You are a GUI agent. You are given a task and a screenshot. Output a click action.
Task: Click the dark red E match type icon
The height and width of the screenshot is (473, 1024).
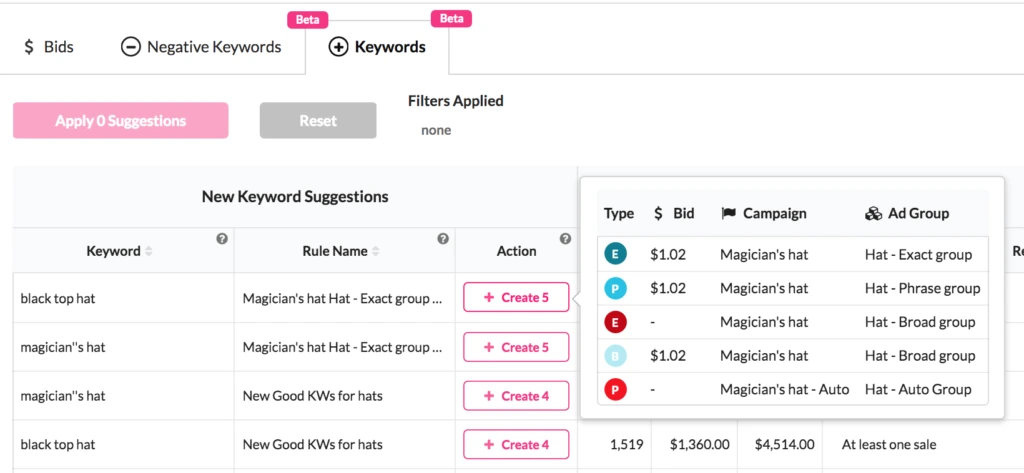point(615,322)
